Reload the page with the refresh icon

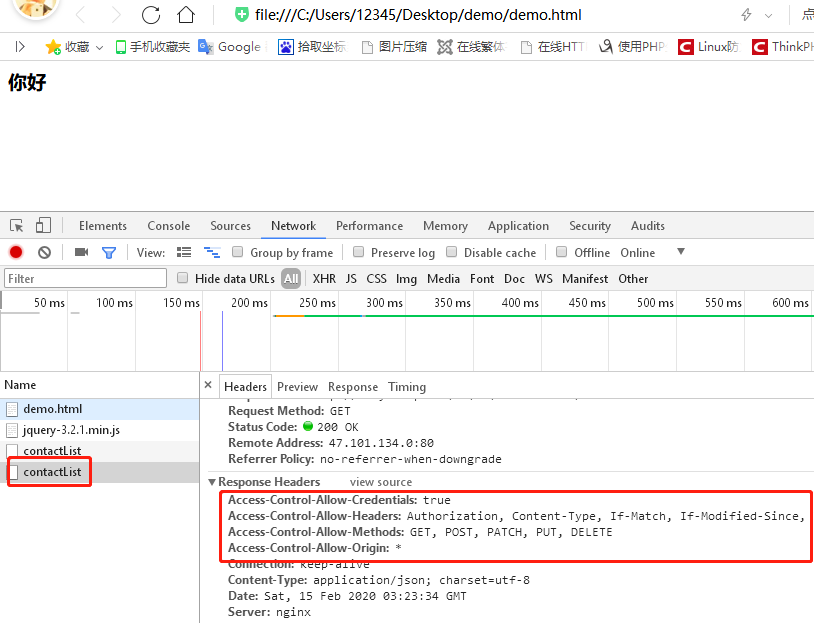click(x=150, y=15)
